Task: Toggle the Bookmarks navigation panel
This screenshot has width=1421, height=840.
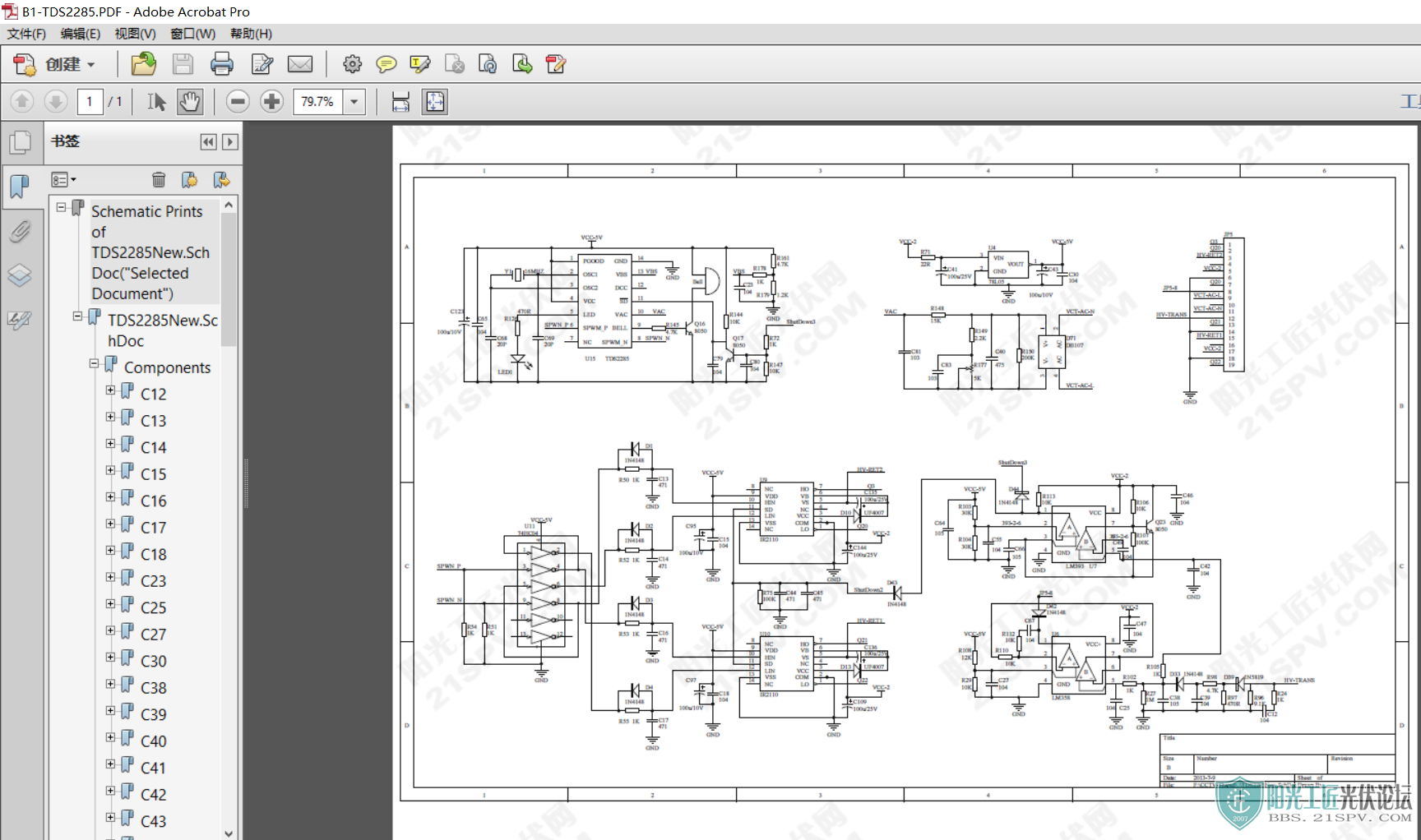Action: (20, 187)
